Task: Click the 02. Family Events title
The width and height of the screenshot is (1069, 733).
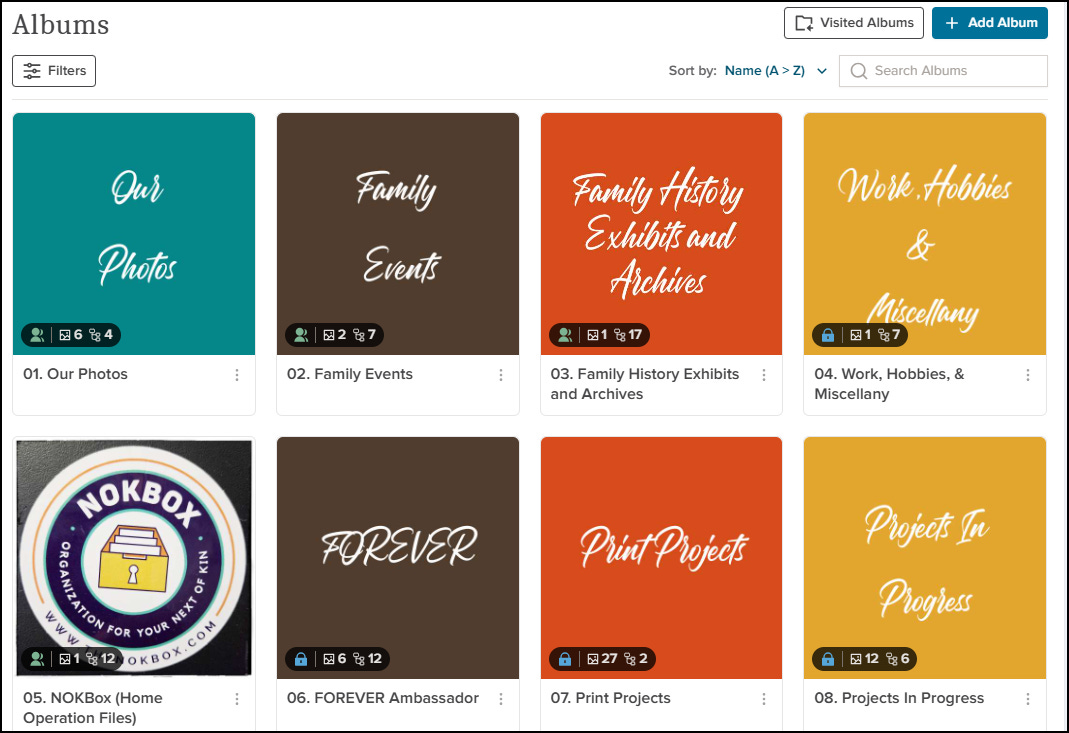Action: [x=350, y=374]
